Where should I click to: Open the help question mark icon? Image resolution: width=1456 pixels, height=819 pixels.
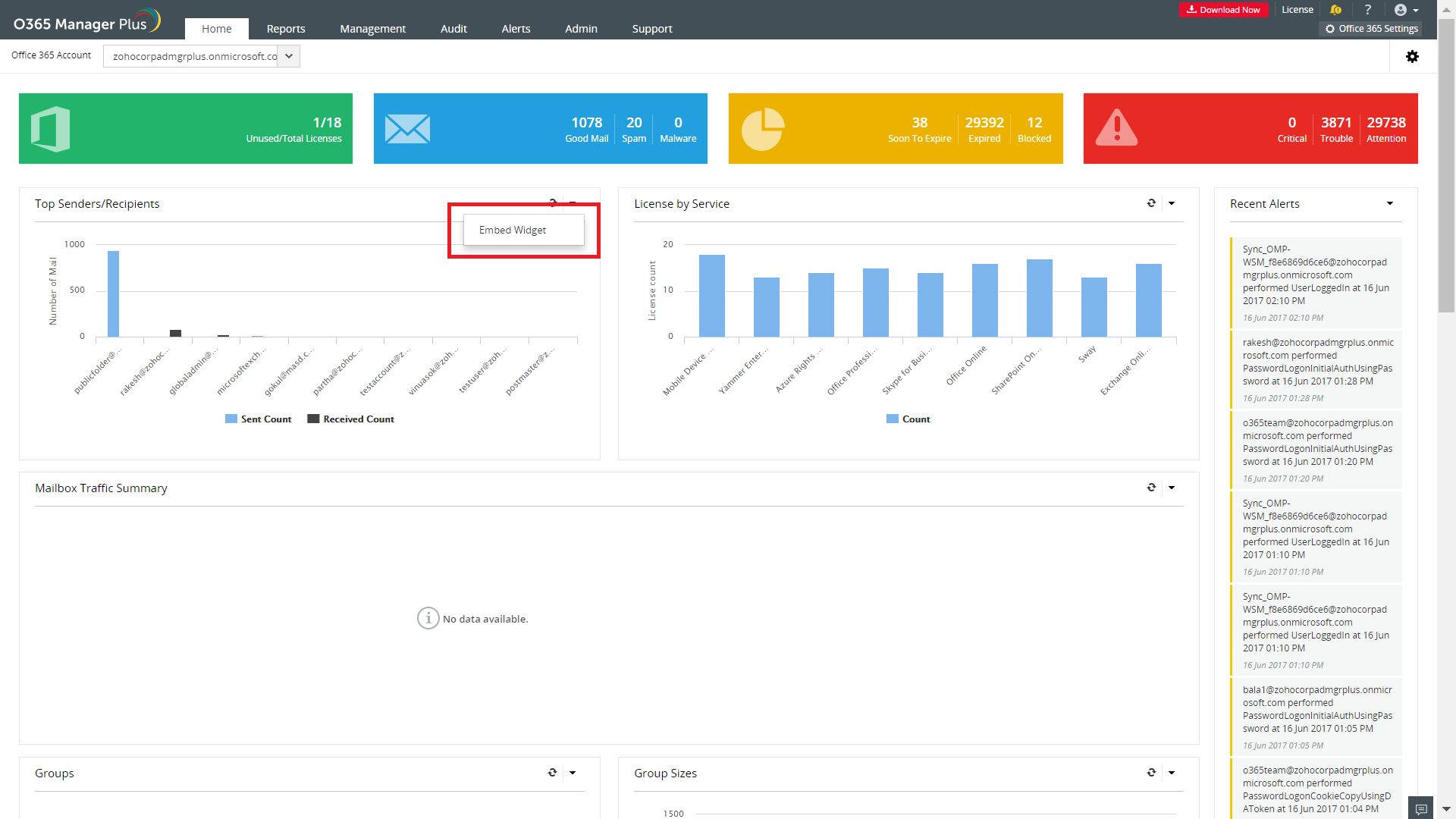point(1368,10)
